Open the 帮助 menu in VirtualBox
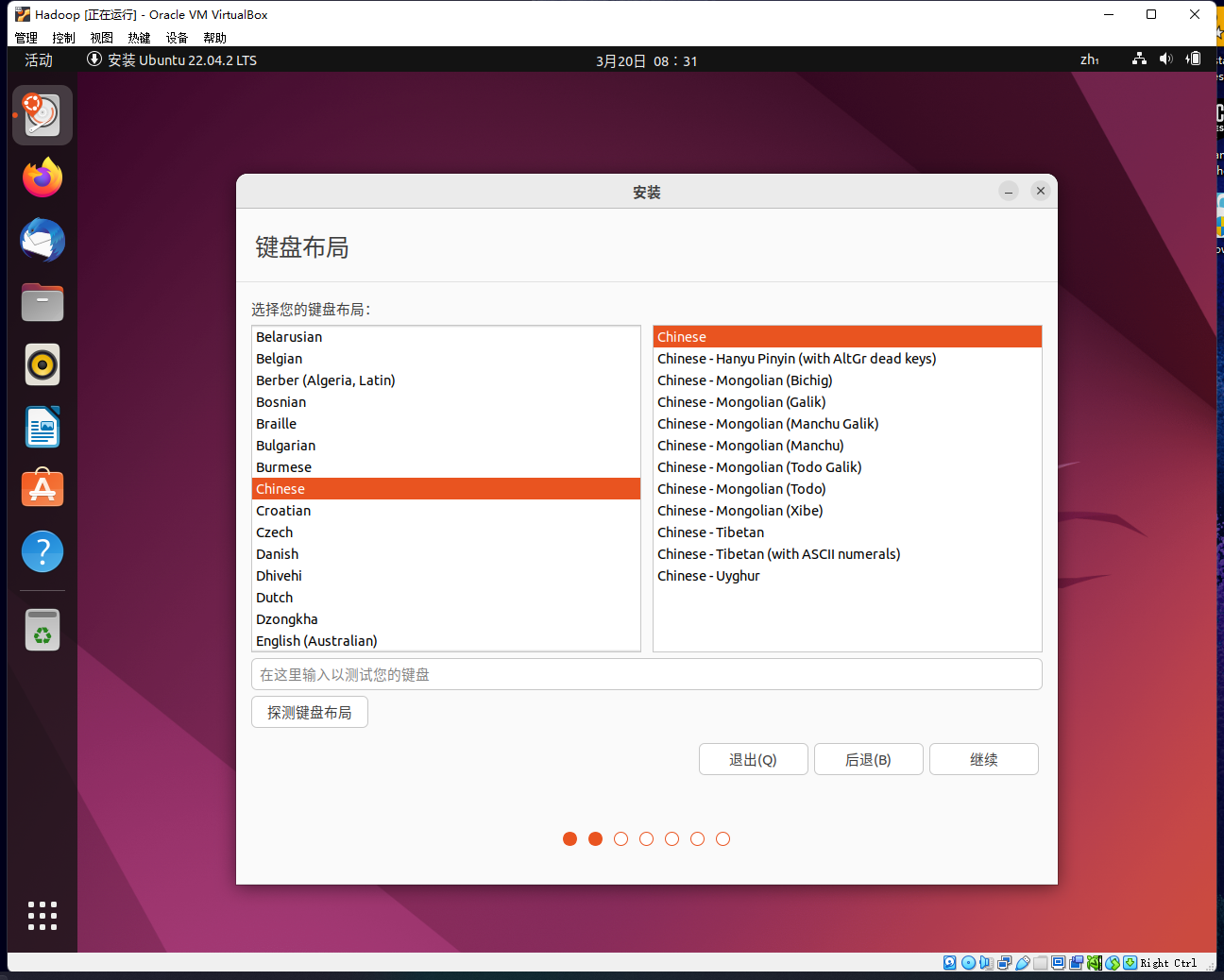The height and width of the screenshot is (980, 1224). click(215, 38)
